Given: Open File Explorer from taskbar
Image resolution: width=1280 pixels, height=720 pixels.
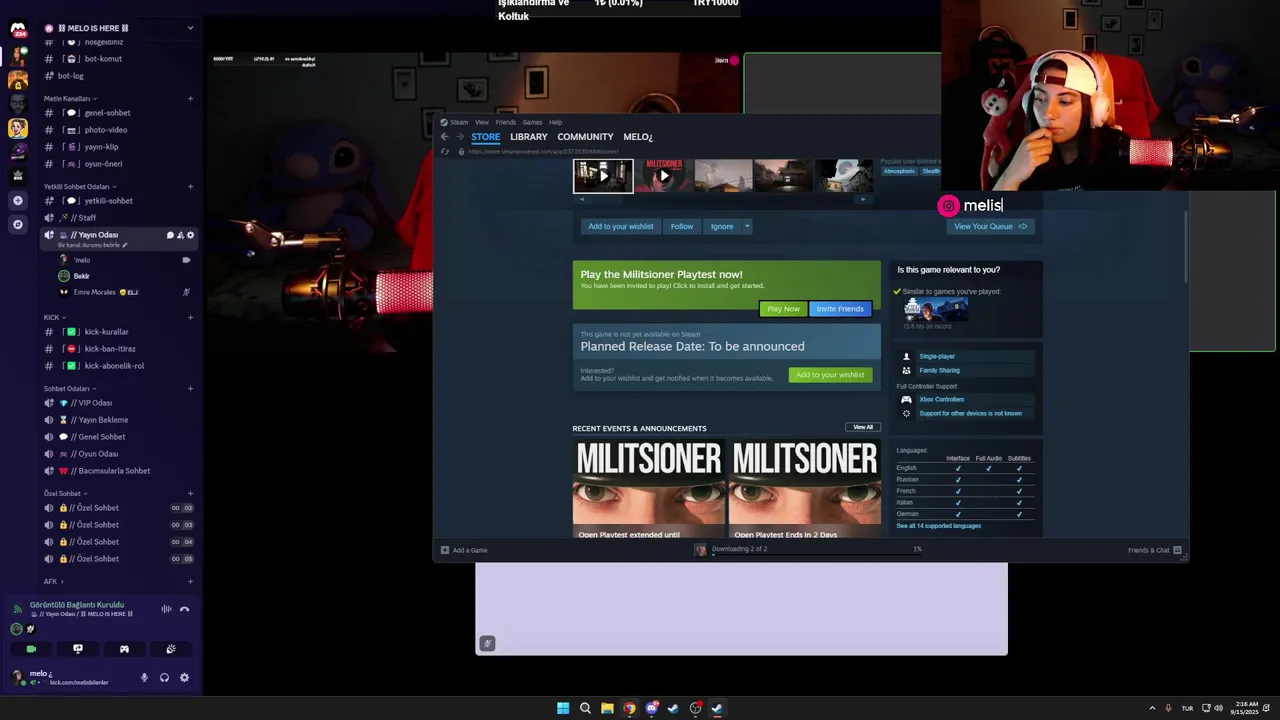Looking at the screenshot, I should (x=607, y=708).
